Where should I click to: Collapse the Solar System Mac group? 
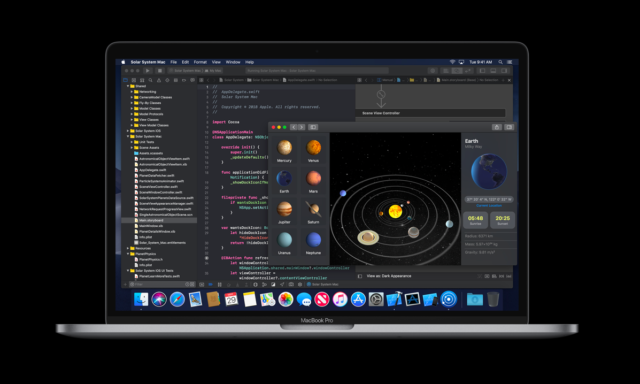(x=128, y=137)
